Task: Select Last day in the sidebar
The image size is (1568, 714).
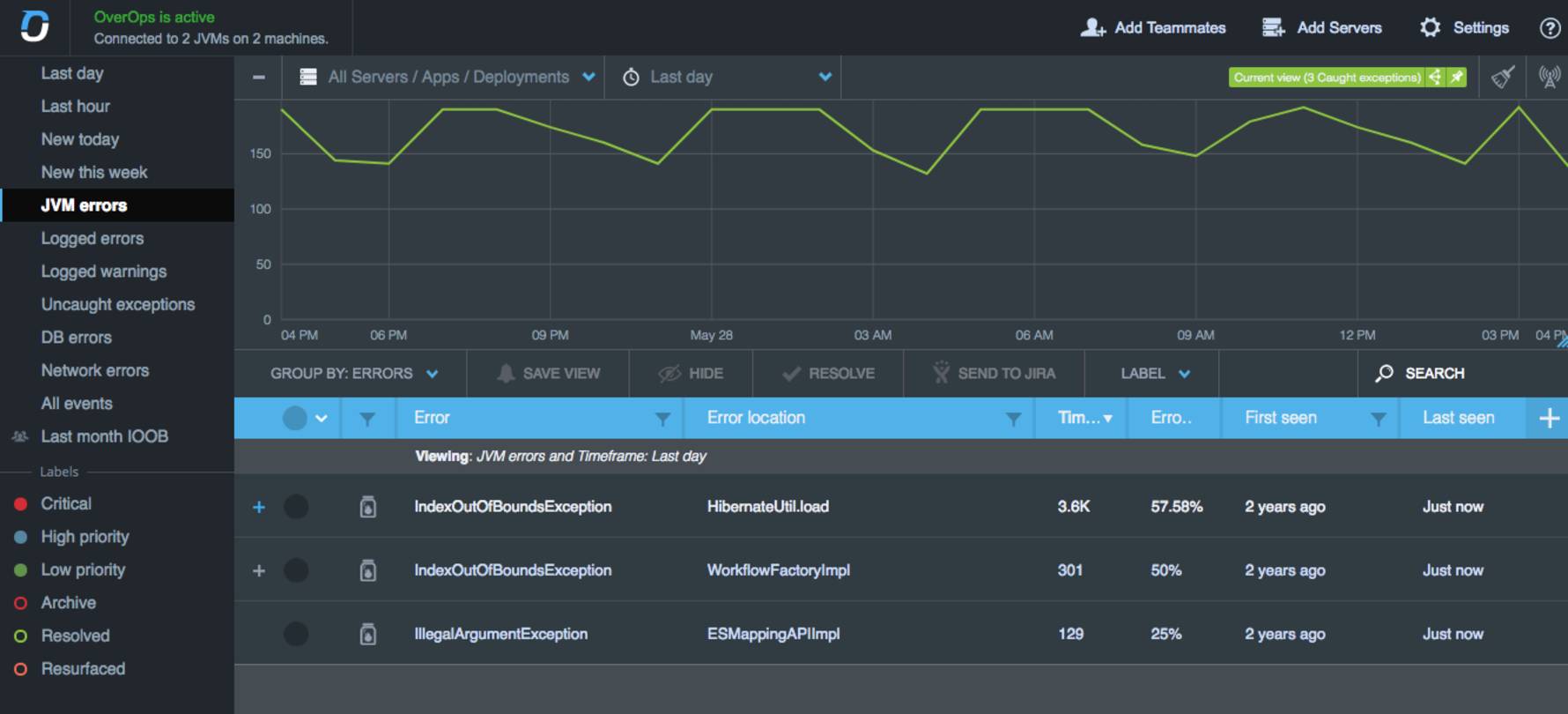Action: [x=72, y=73]
